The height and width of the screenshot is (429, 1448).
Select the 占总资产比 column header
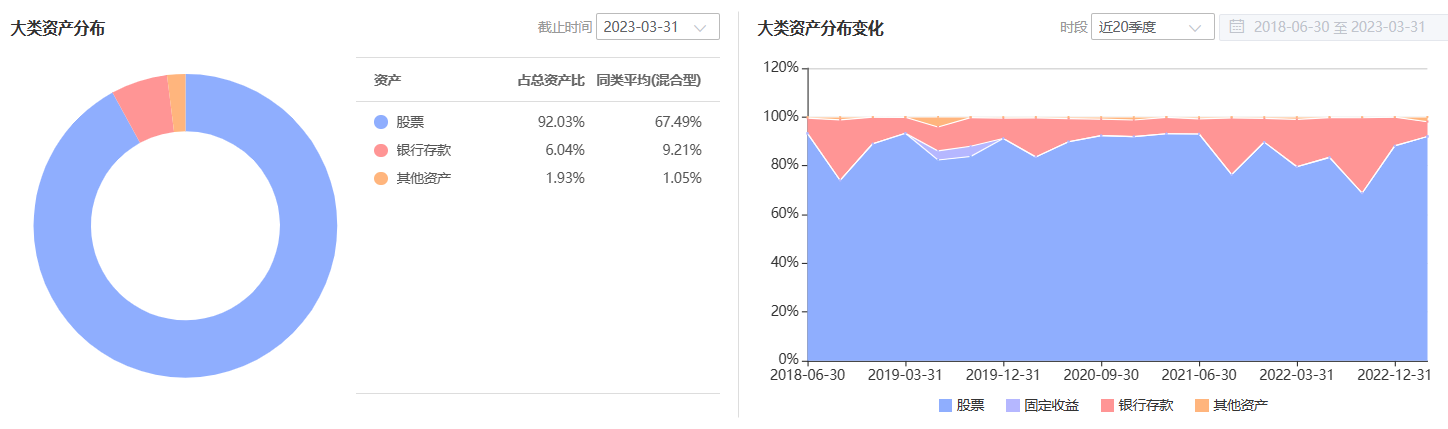(551, 80)
